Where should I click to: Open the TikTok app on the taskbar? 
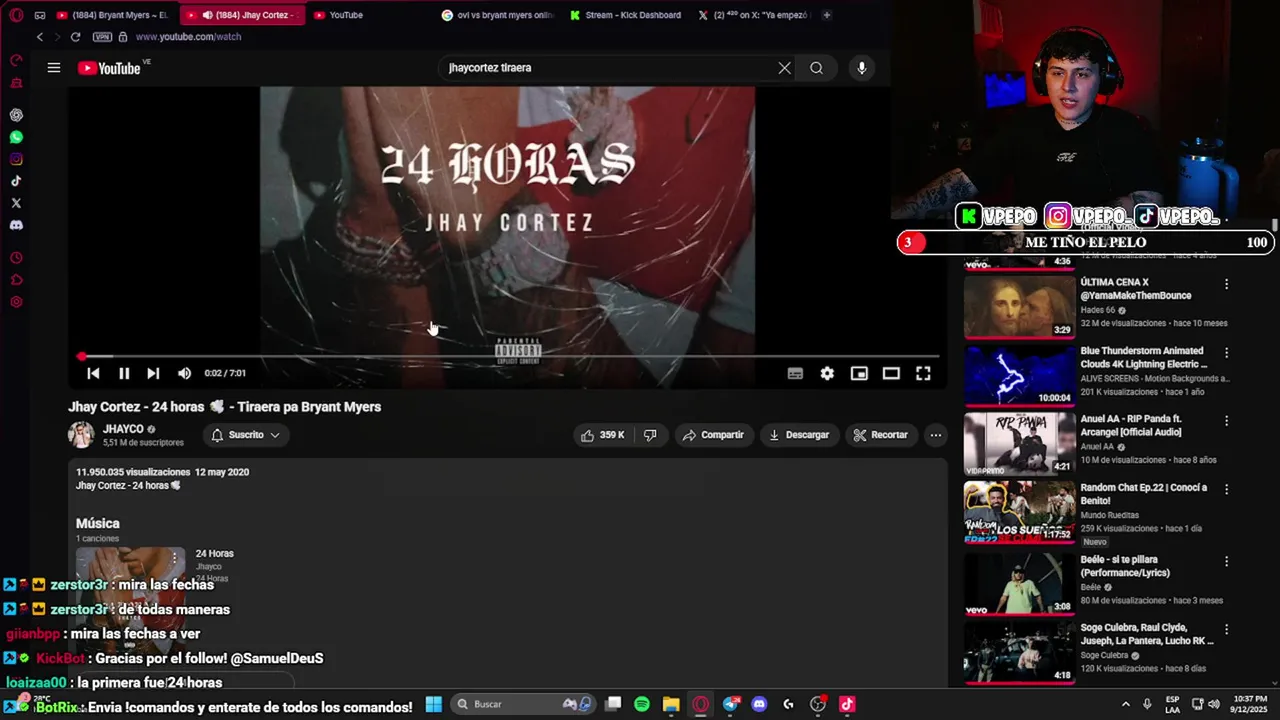click(x=847, y=704)
